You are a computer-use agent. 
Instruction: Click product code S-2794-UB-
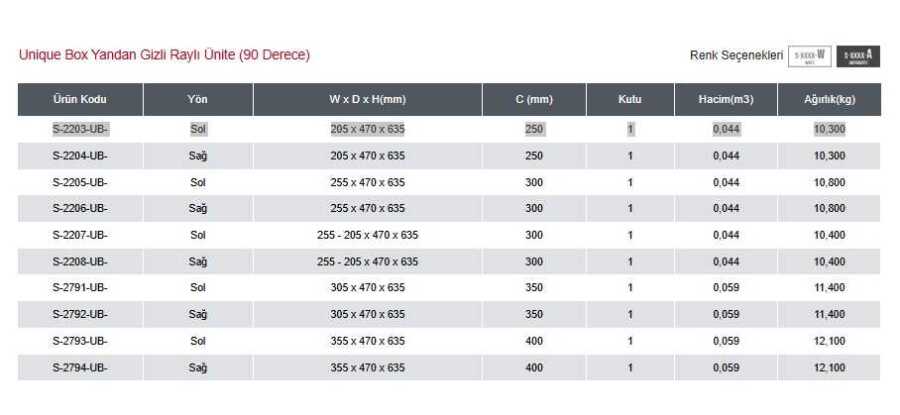[80, 367]
